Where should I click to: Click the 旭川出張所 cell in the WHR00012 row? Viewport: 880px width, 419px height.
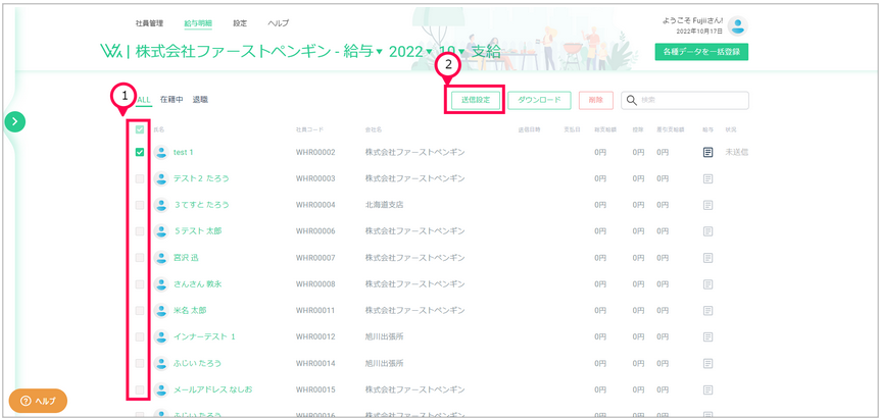384,337
